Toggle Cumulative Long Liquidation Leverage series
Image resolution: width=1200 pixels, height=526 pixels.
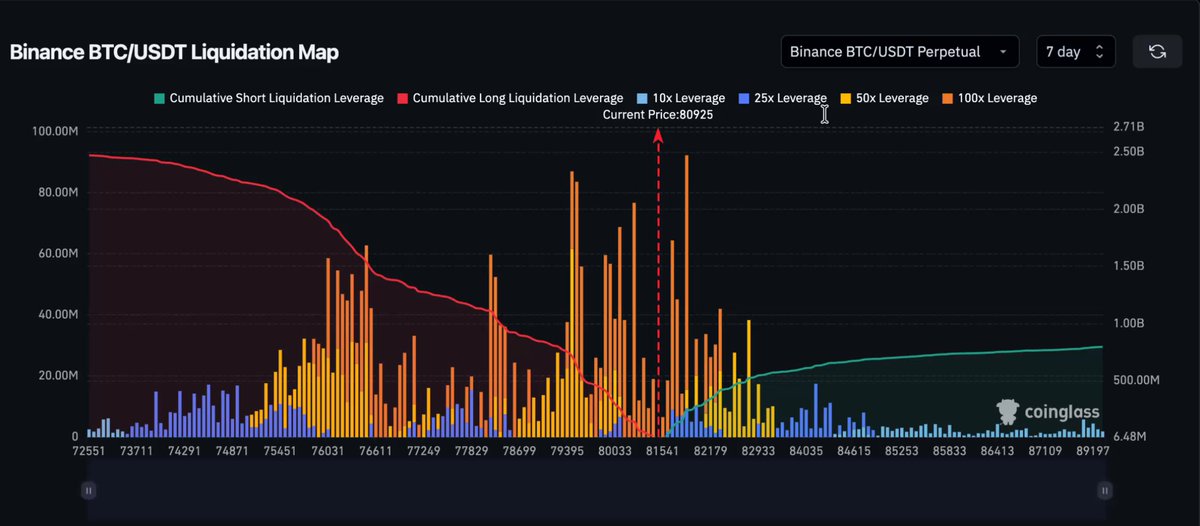click(x=509, y=98)
